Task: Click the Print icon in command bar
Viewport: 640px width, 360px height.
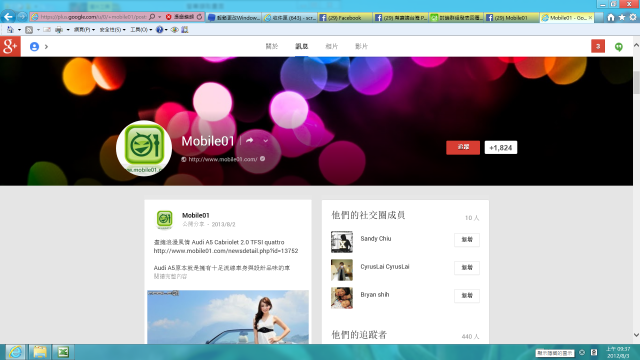Action: 59,30
